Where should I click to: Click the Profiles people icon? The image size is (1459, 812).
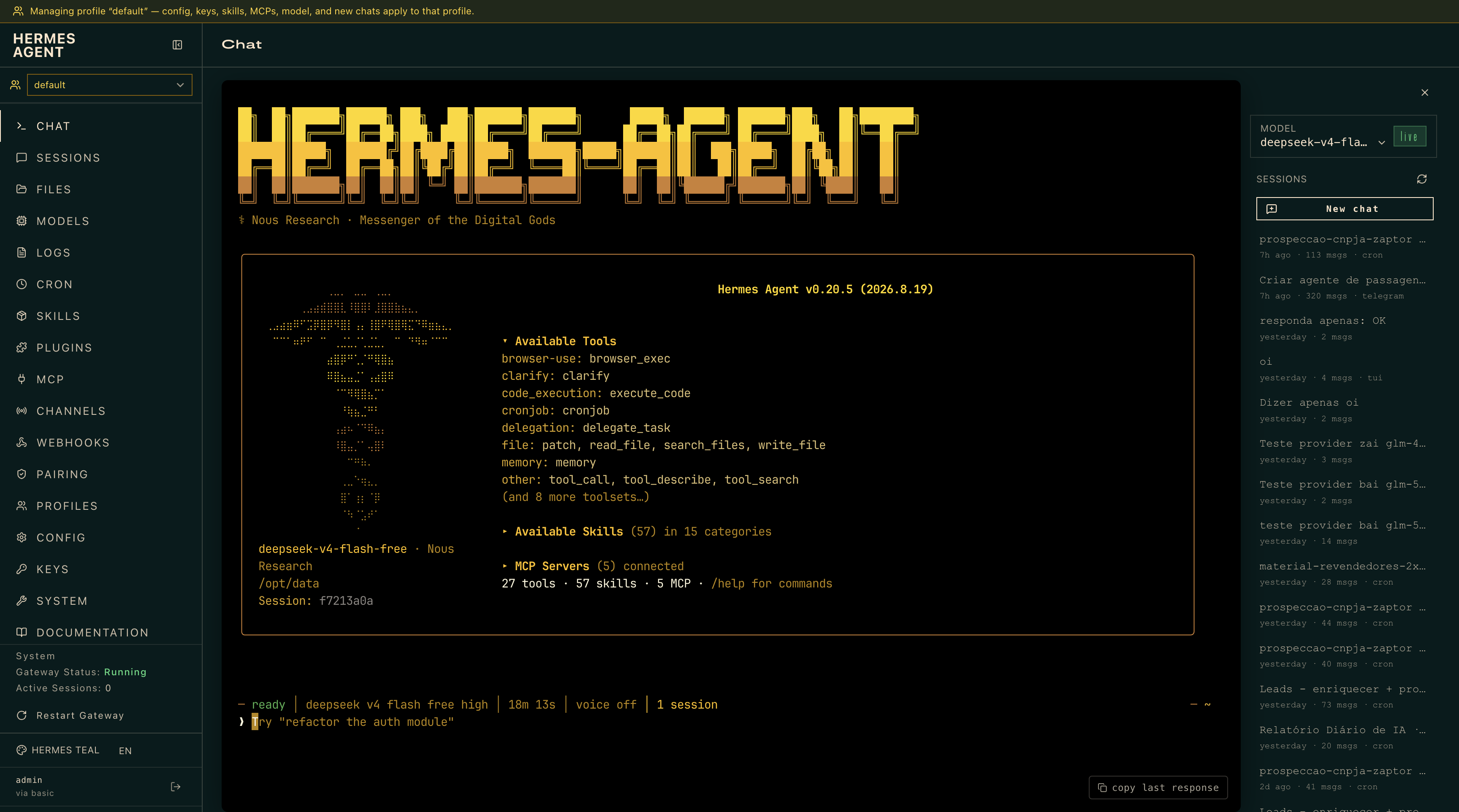[x=22, y=506]
